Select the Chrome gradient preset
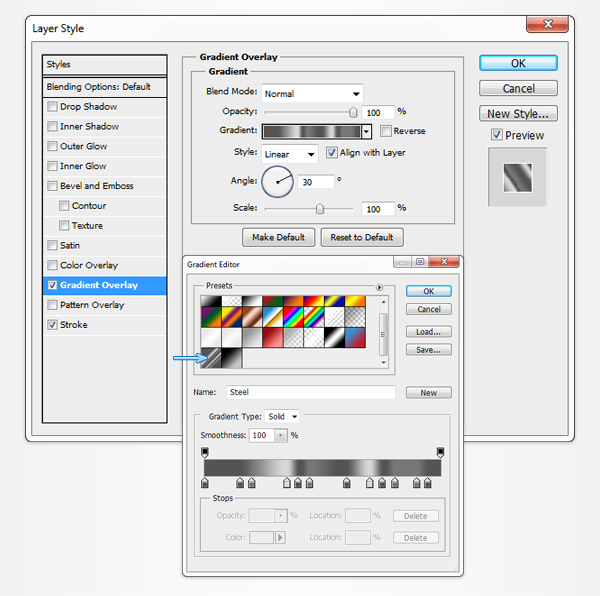The height and width of the screenshot is (596, 600). 272,317
